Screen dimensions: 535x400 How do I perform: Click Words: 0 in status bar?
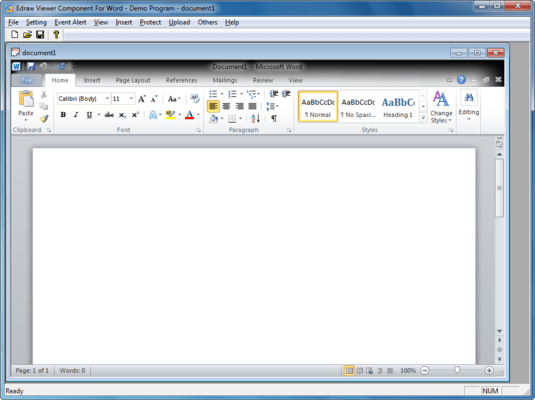click(x=72, y=370)
